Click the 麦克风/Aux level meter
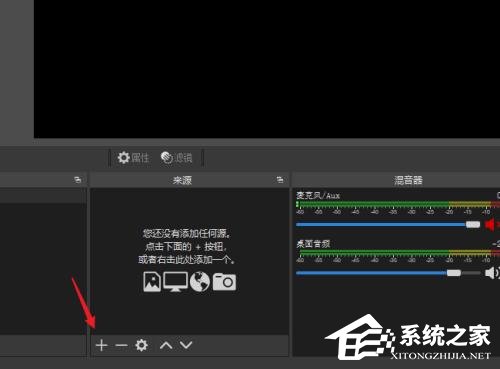The width and height of the screenshot is (500, 369). (398, 204)
